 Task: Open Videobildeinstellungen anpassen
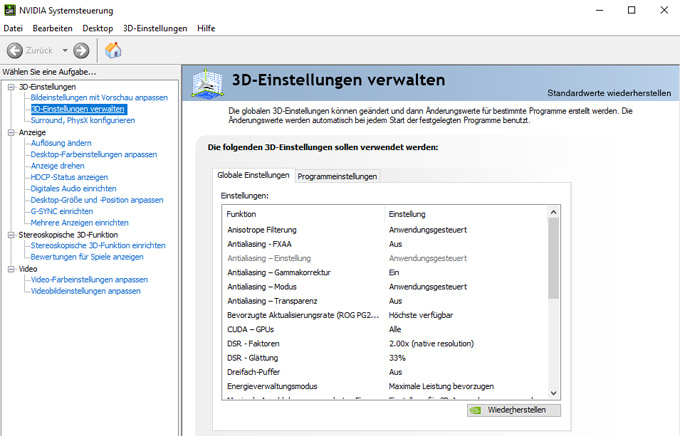pyautogui.click(x=85, y=291)
